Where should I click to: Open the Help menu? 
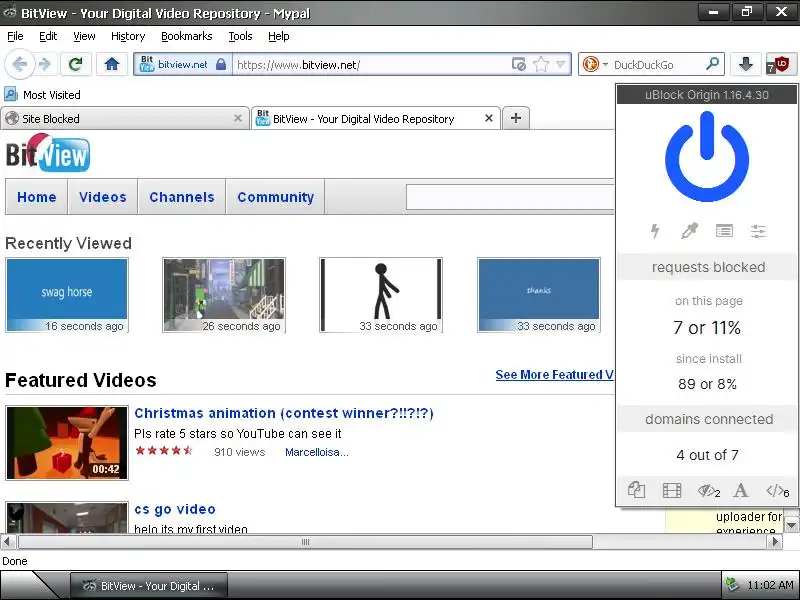tap(279, 36)
